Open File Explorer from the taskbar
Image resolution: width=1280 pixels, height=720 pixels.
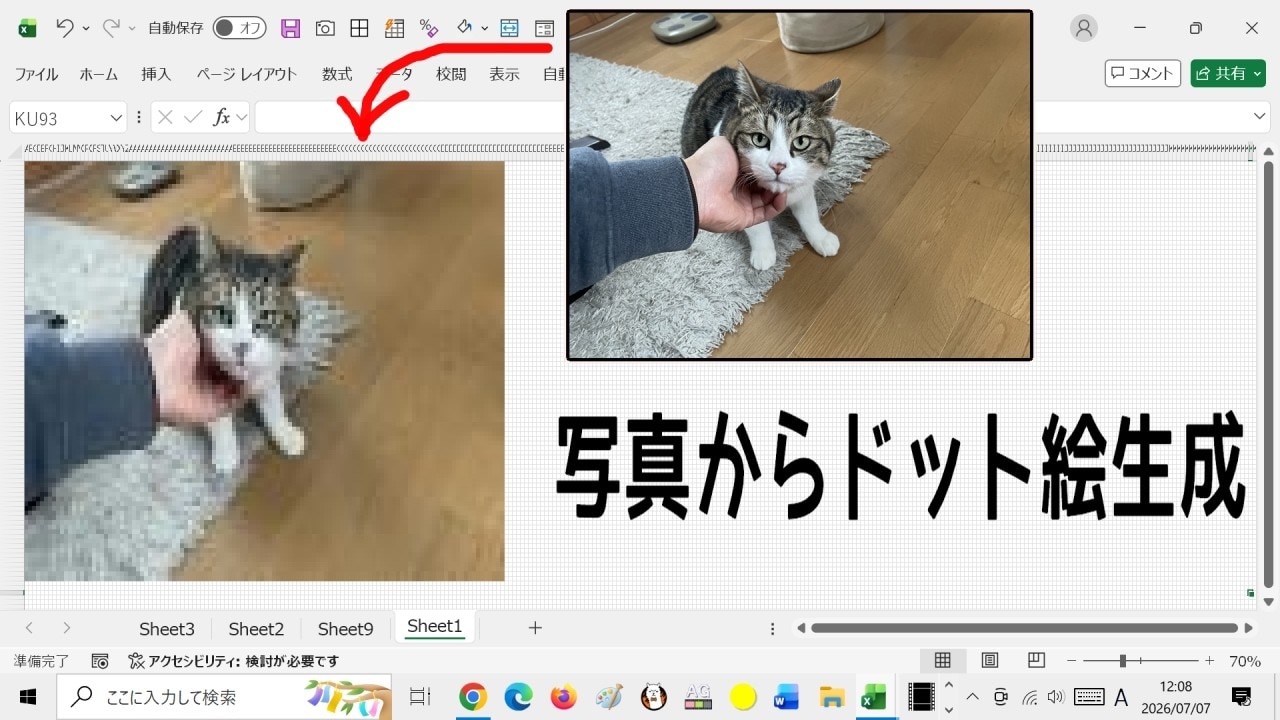pyautogui.click(x=832, y=697)
